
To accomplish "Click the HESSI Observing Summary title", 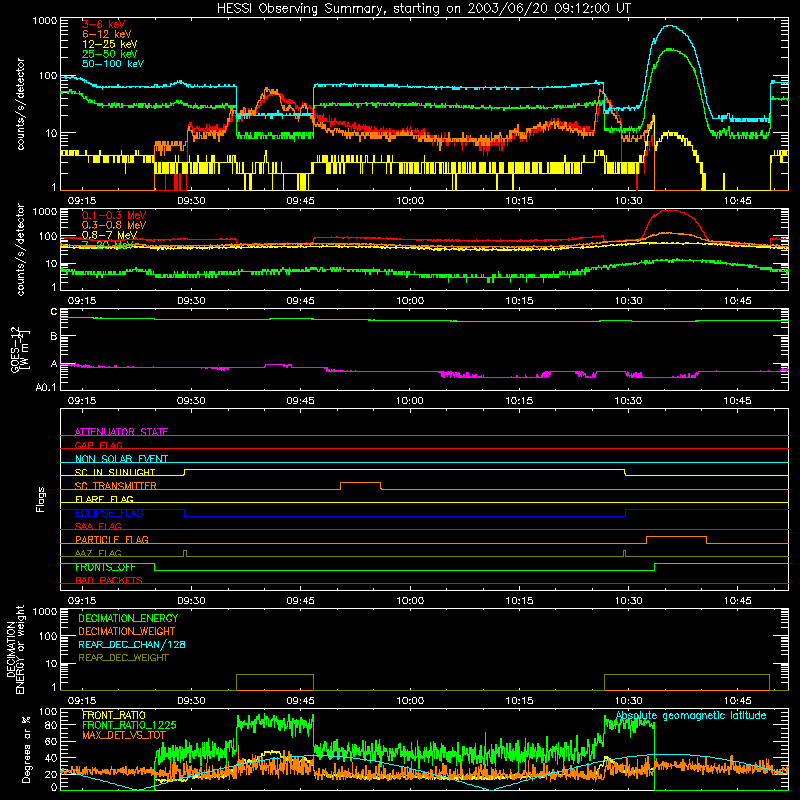I will (x=424, y=9).
